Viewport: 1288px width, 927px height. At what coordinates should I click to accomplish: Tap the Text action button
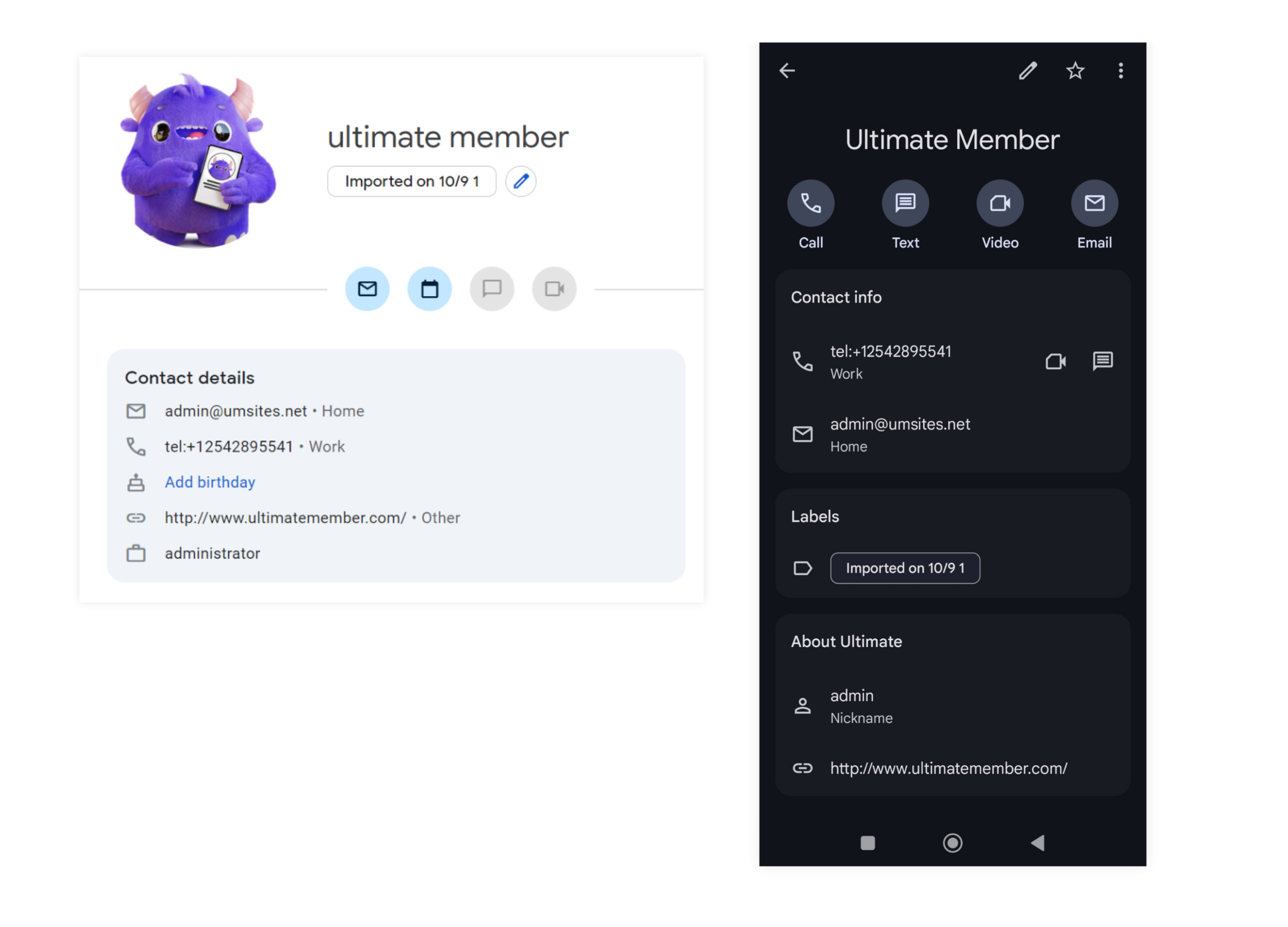905,203
